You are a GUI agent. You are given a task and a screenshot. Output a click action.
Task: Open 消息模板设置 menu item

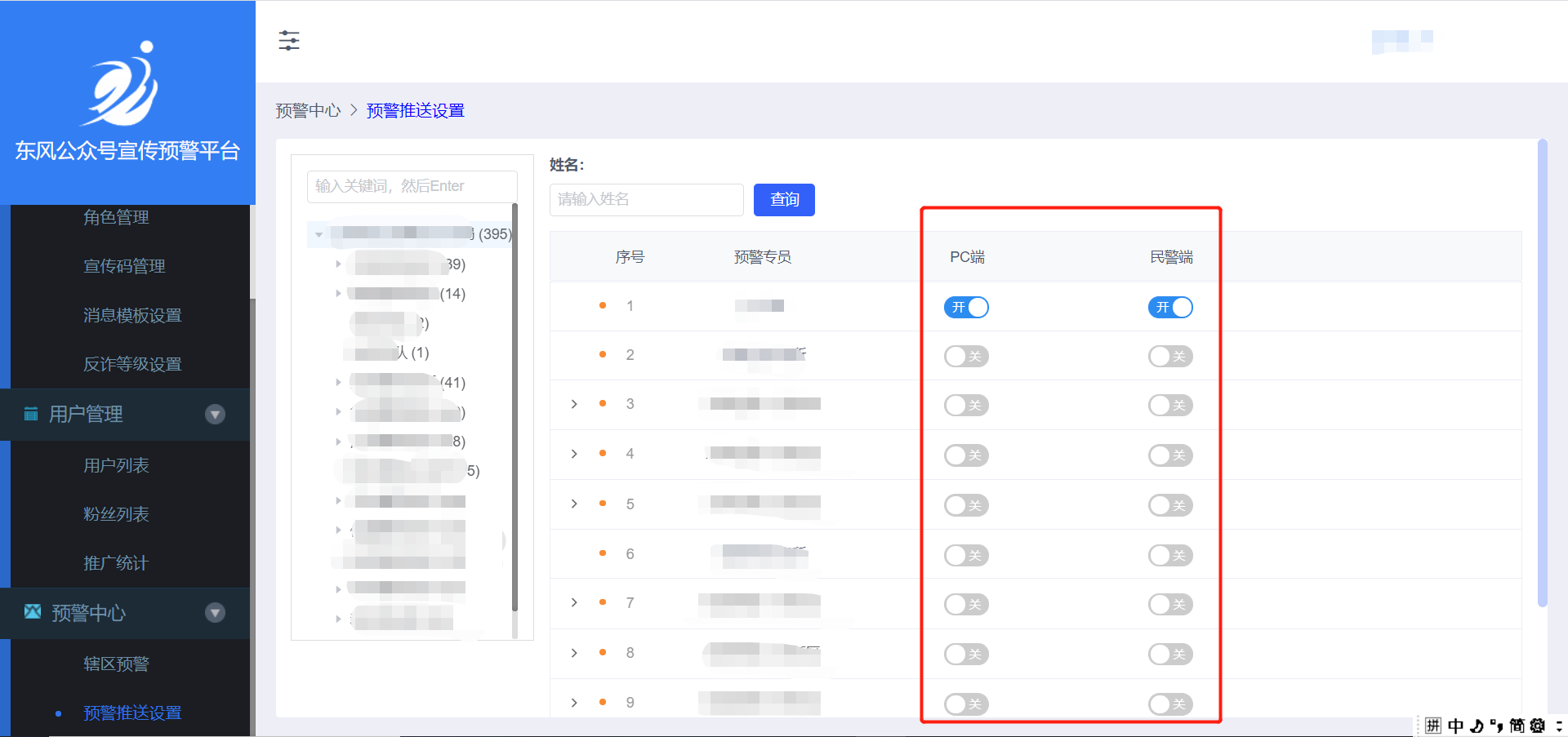(x=132, y=315)
